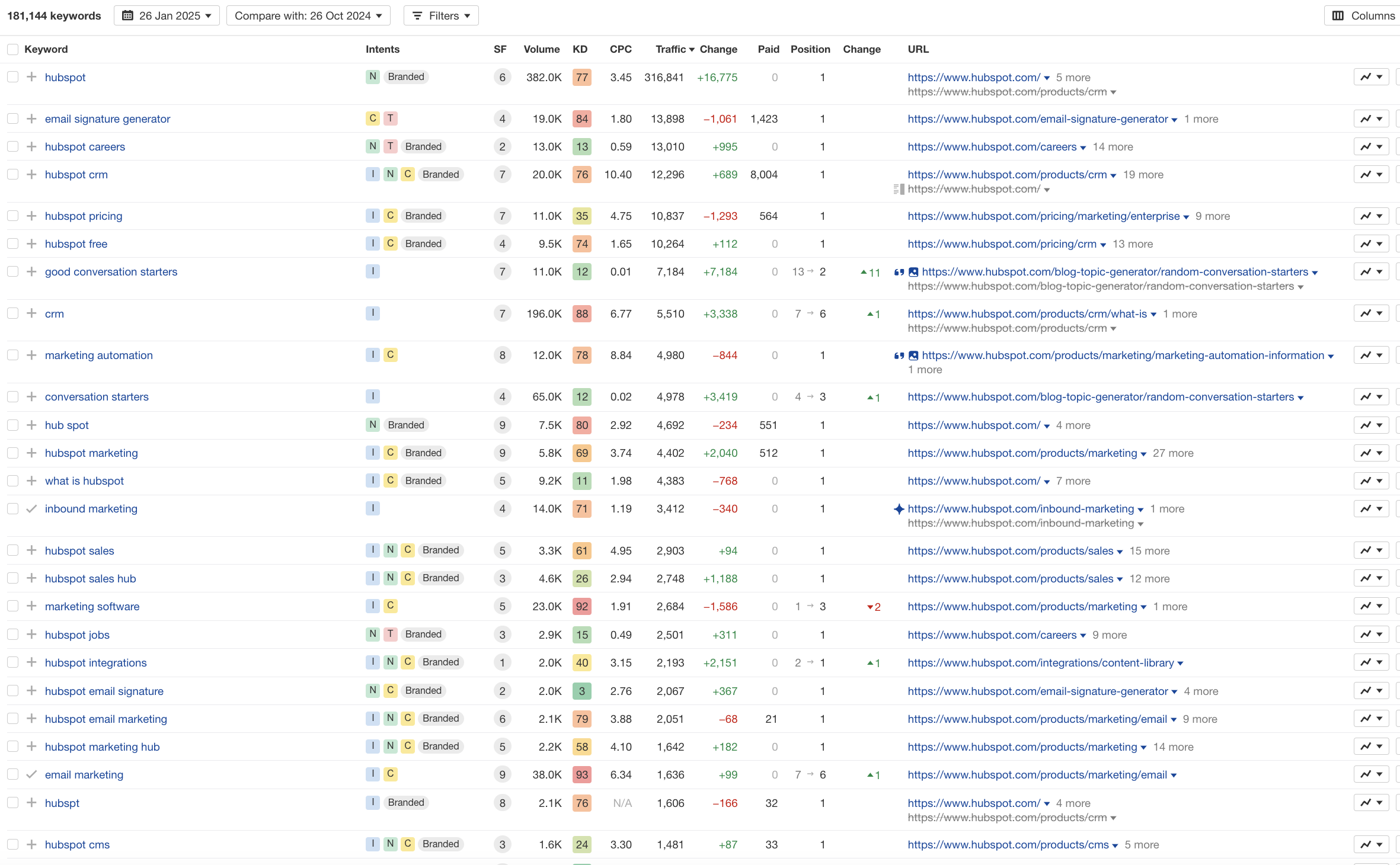Click the green KD 3 badge for hubspot email signature
The width and height of the screenshot is (1400, 865).
582,691
